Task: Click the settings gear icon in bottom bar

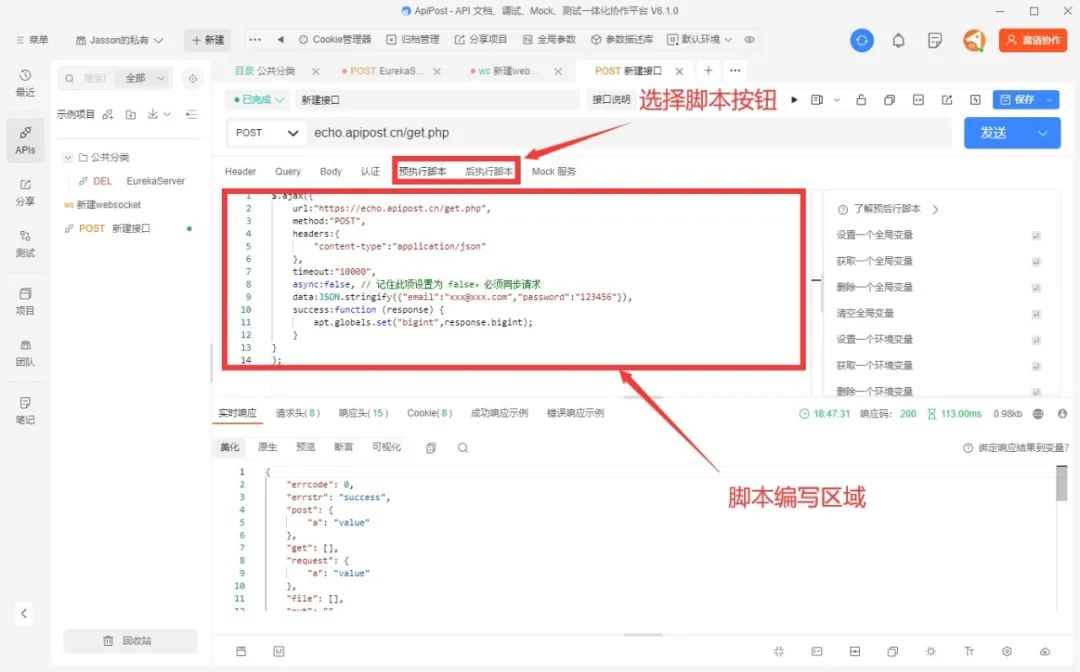Action: [x=1007, y=651]
